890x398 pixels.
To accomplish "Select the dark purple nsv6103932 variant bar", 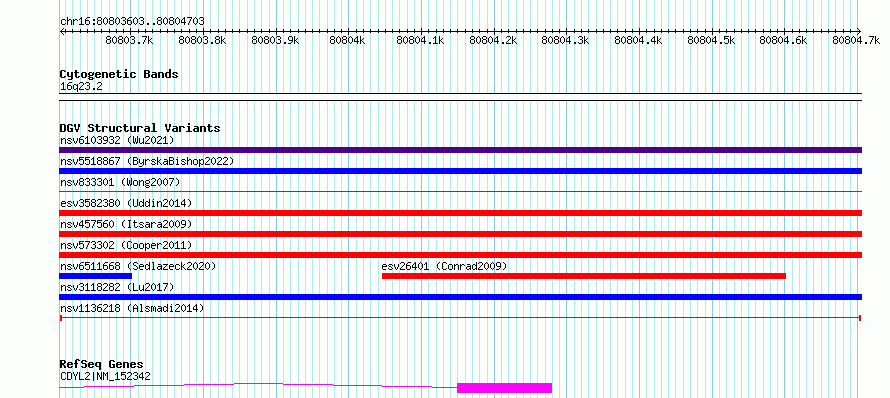I will tap(460, 150).
